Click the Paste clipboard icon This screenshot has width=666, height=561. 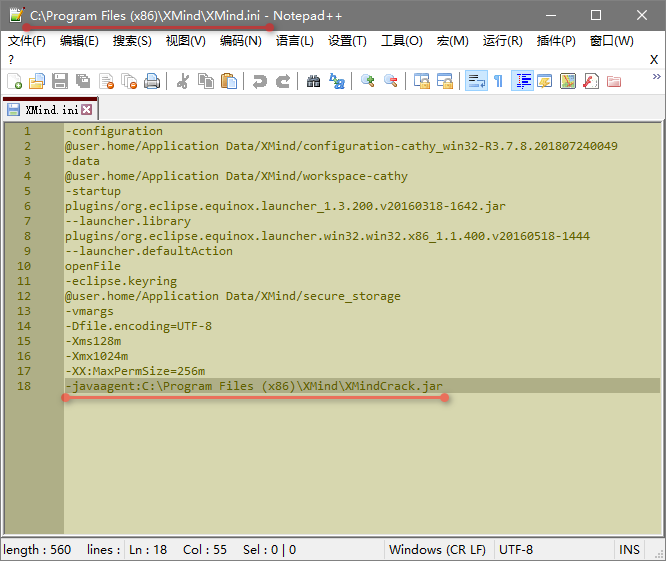229,81
